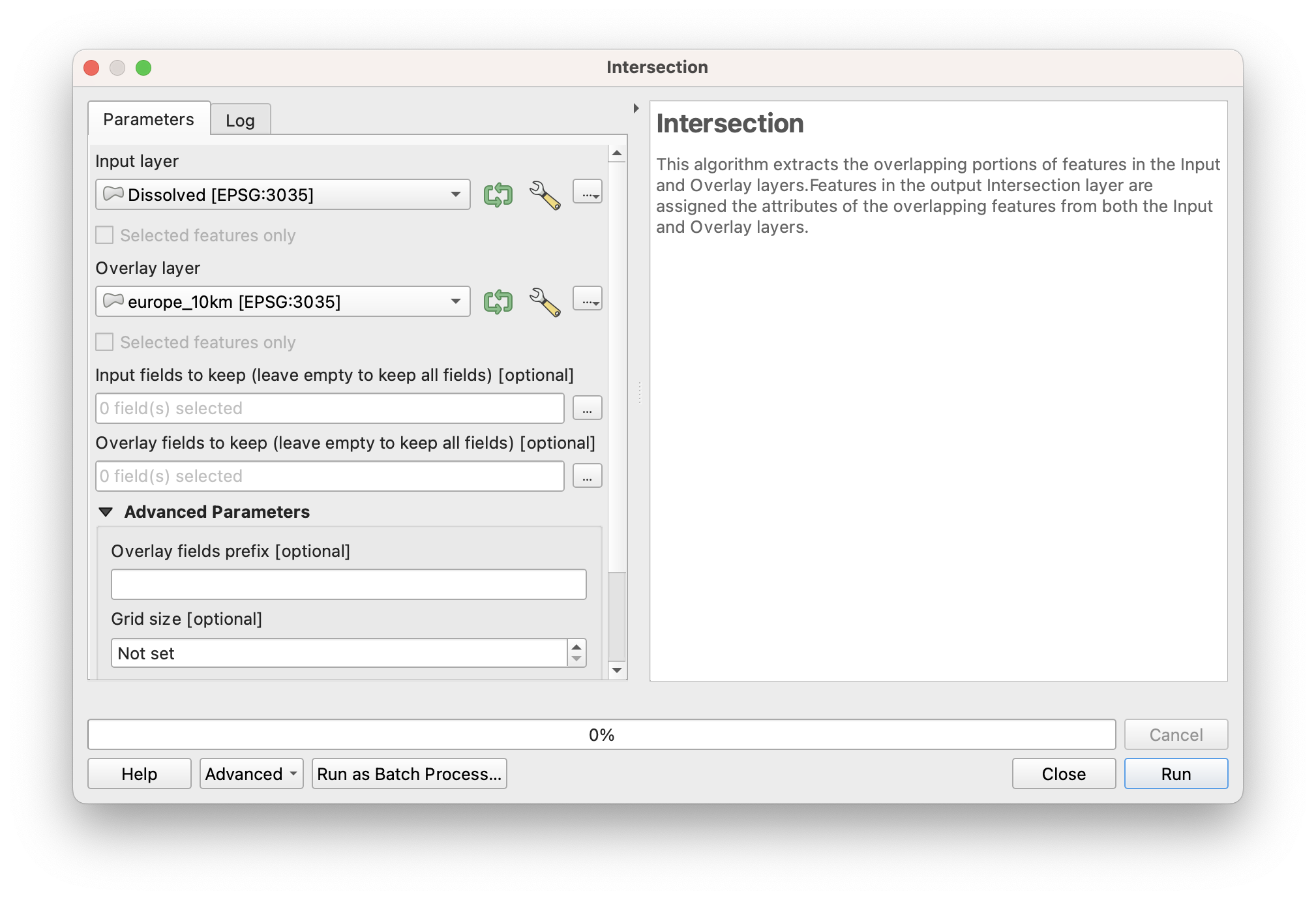
Task: Open the Advanced menu button
Action: (251, 773)
